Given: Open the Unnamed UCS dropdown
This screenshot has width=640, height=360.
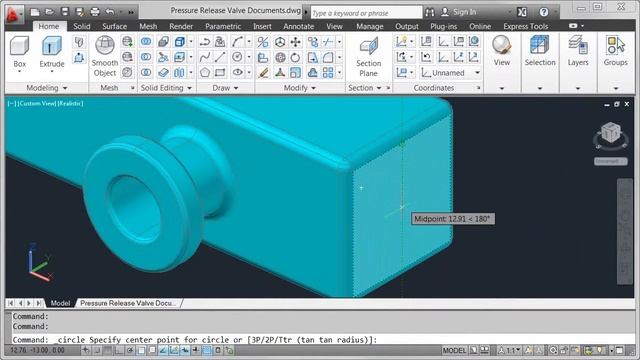Looking at the screenshot, I should tap(451, 73).
